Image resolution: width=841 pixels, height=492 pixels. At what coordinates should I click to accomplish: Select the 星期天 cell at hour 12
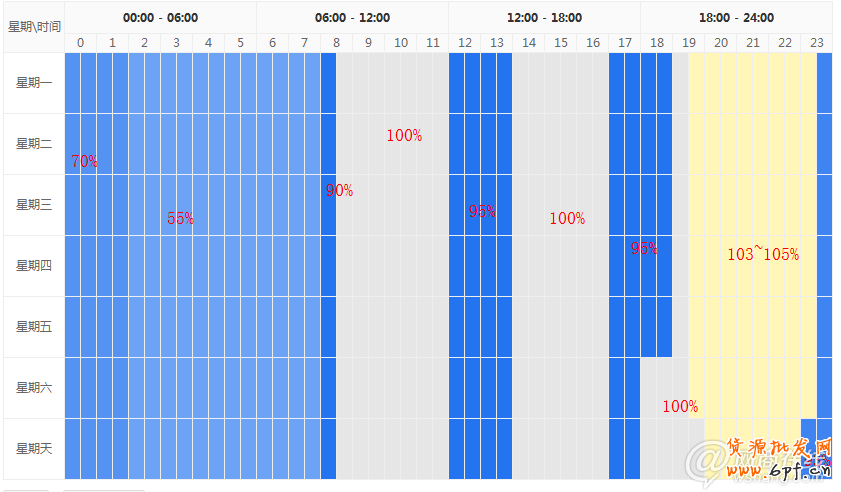click(465, 448)
